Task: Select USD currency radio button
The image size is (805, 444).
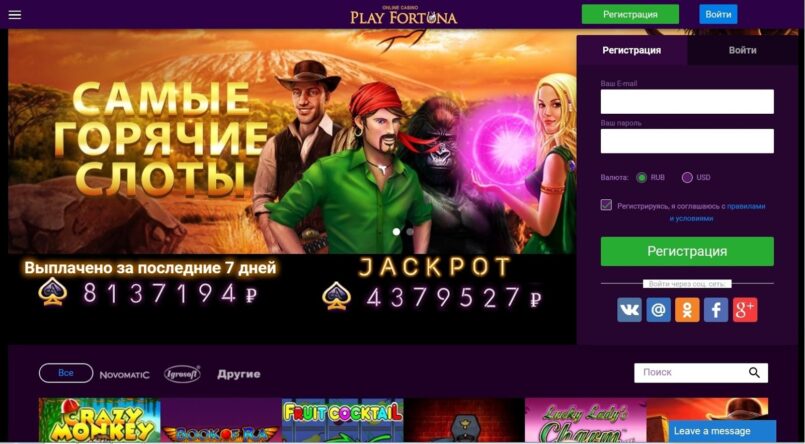Action: coord(687,178)
